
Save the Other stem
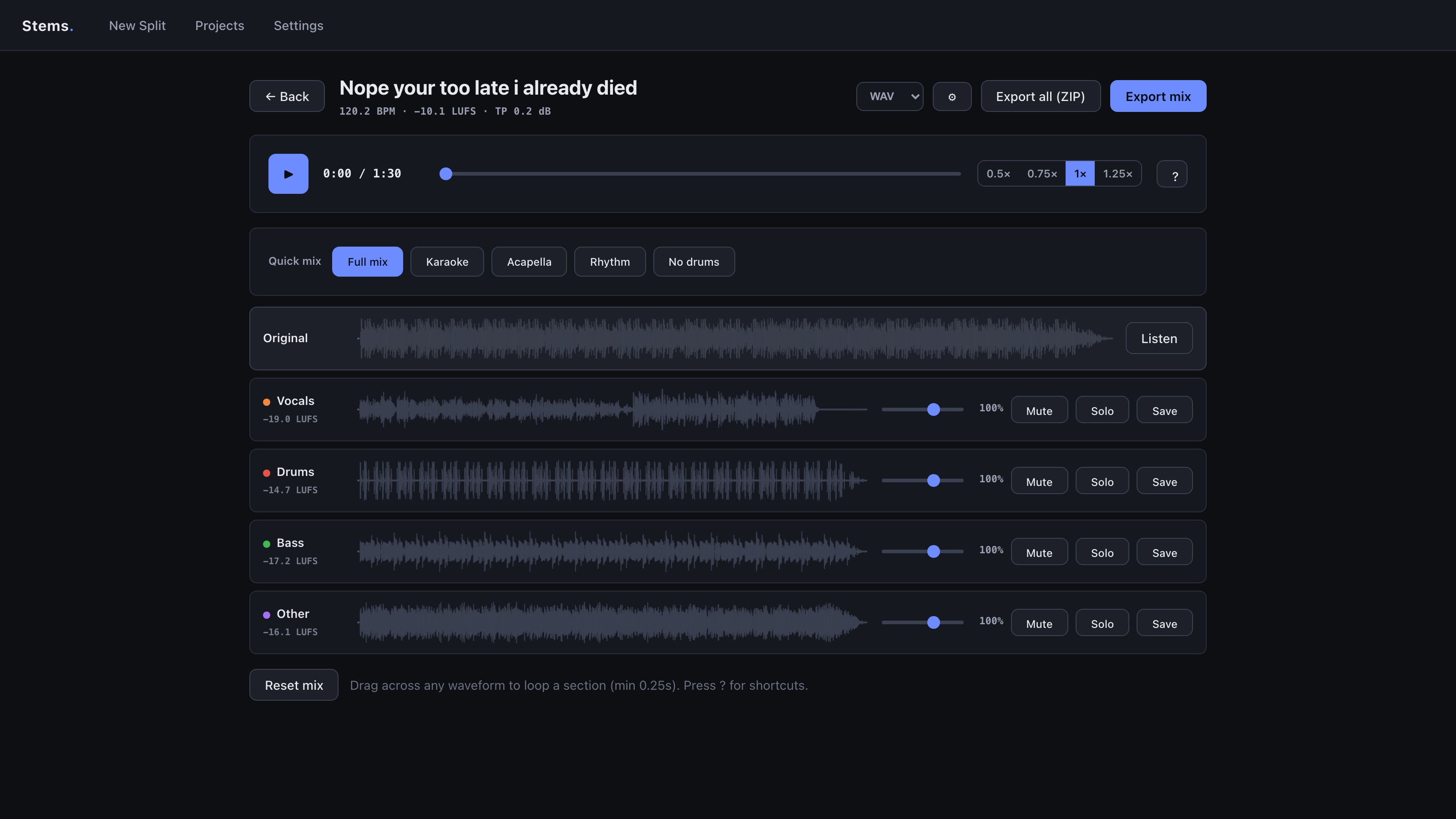point(1164,623)
